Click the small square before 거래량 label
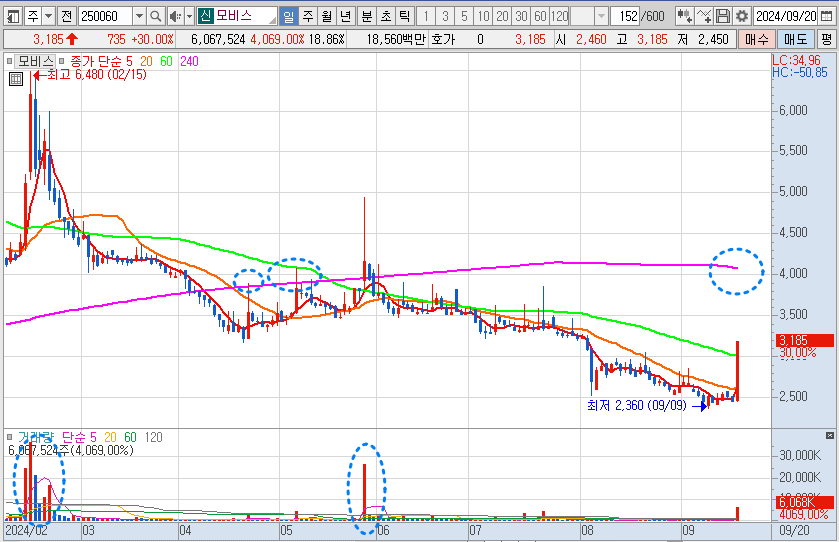The width and height of the screenshot is (839, 542). pyautogui.click(x=9, y=437)
